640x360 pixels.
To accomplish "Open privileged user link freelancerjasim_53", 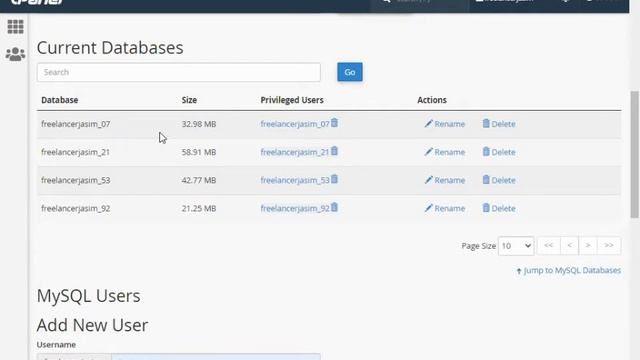I will (295, 180).
